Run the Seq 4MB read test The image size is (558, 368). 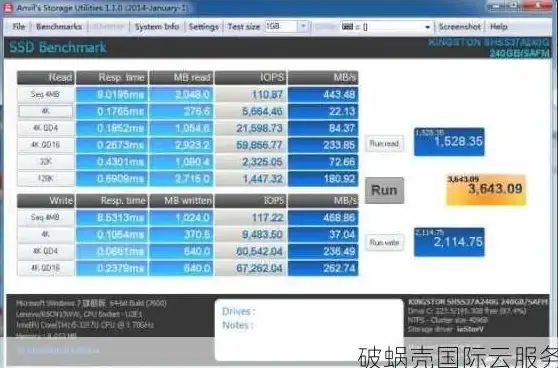(46, 95)
